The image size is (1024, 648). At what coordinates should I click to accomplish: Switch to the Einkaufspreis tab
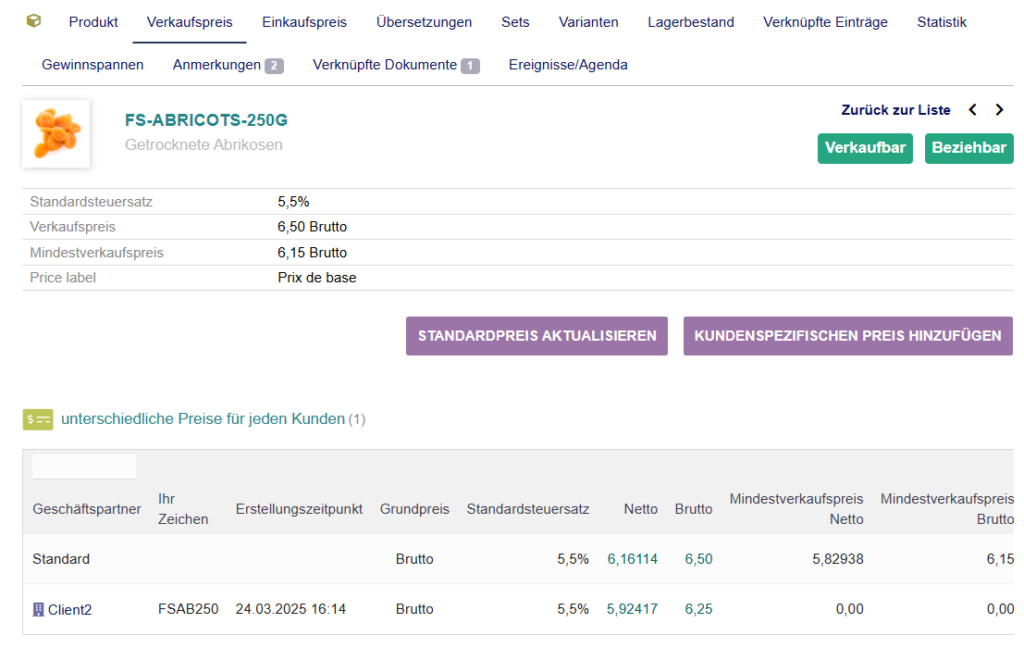(304, 22)
